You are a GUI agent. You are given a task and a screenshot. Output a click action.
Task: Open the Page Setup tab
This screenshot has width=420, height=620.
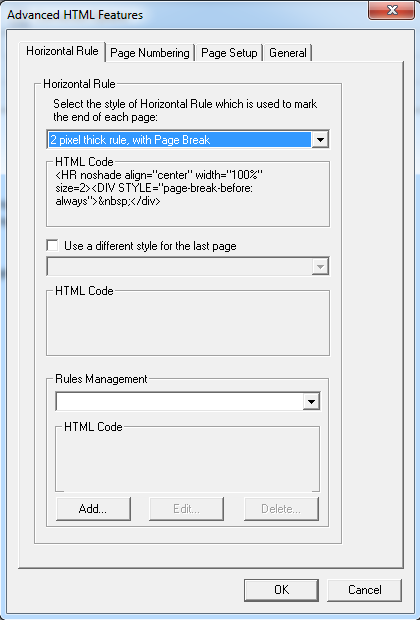[x=229, y=53]
